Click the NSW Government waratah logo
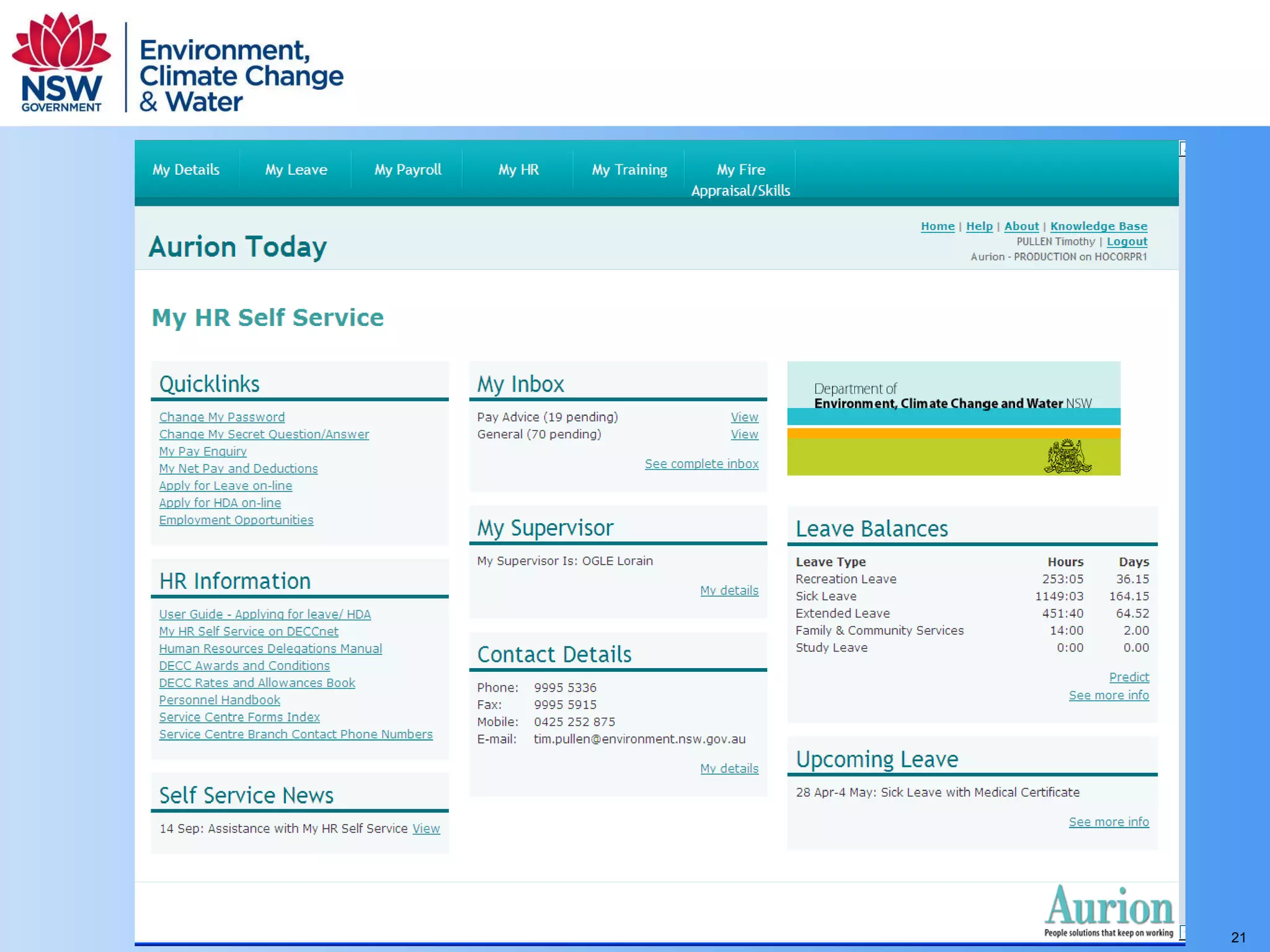The height and width of the screenshot is (952, 1270). (x=61, y=62)
